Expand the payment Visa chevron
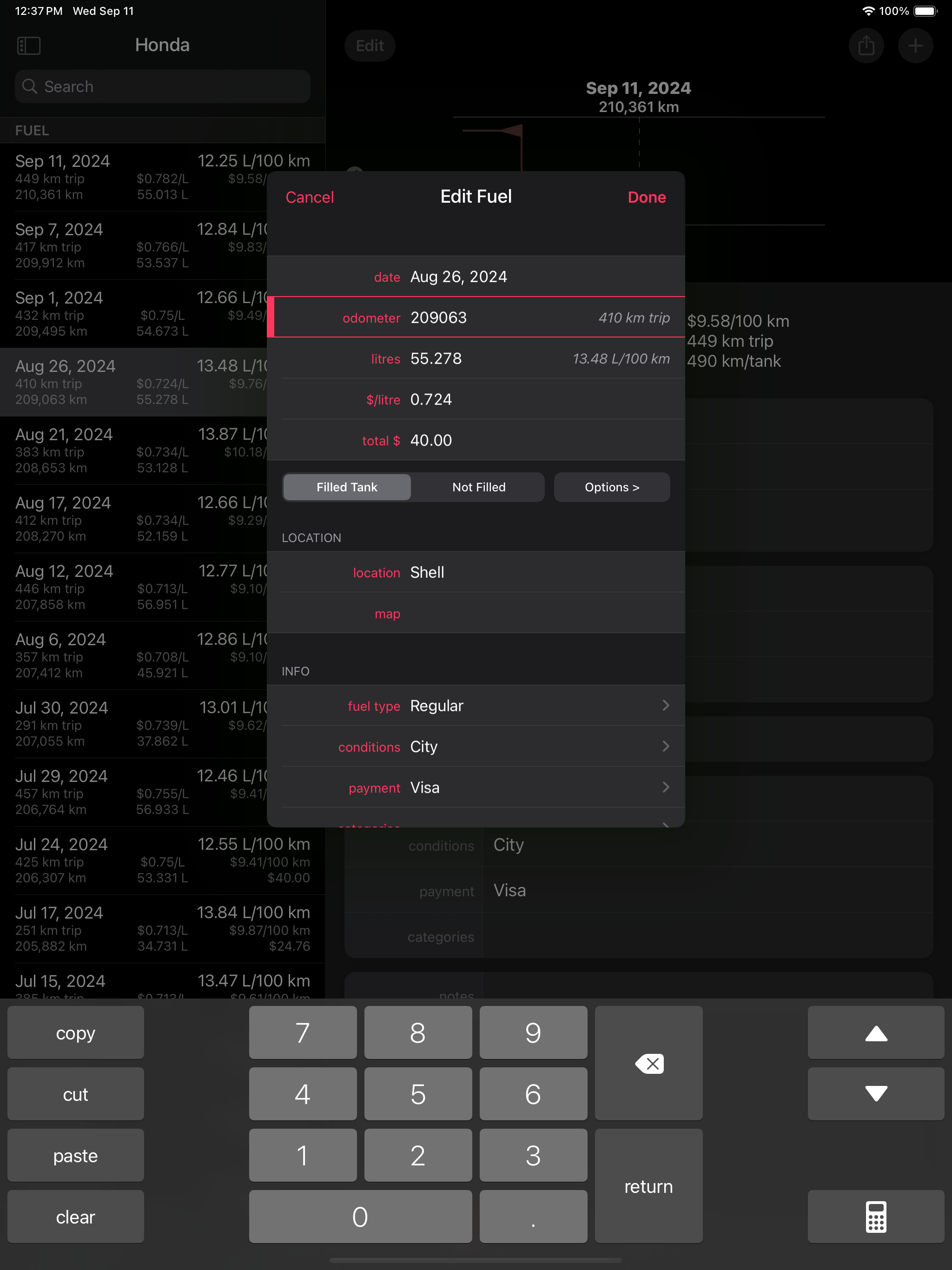The width and height of the screenshot is (952, 1270). (x=666, y=787)
